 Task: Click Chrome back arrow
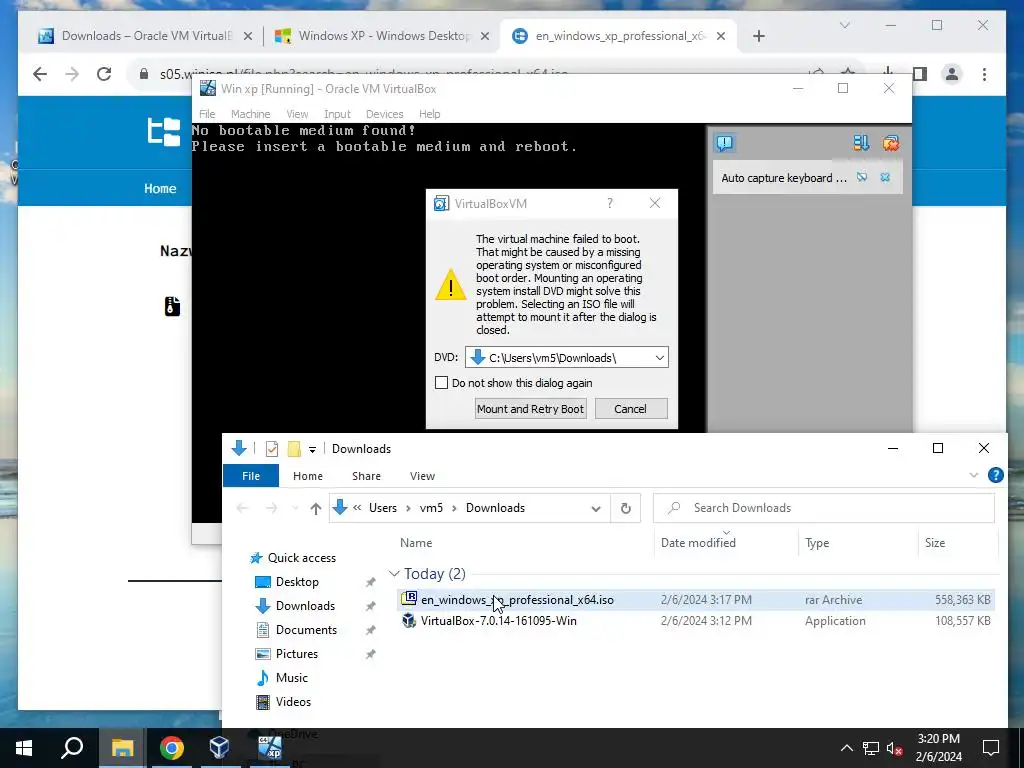[x=40, y=74]
